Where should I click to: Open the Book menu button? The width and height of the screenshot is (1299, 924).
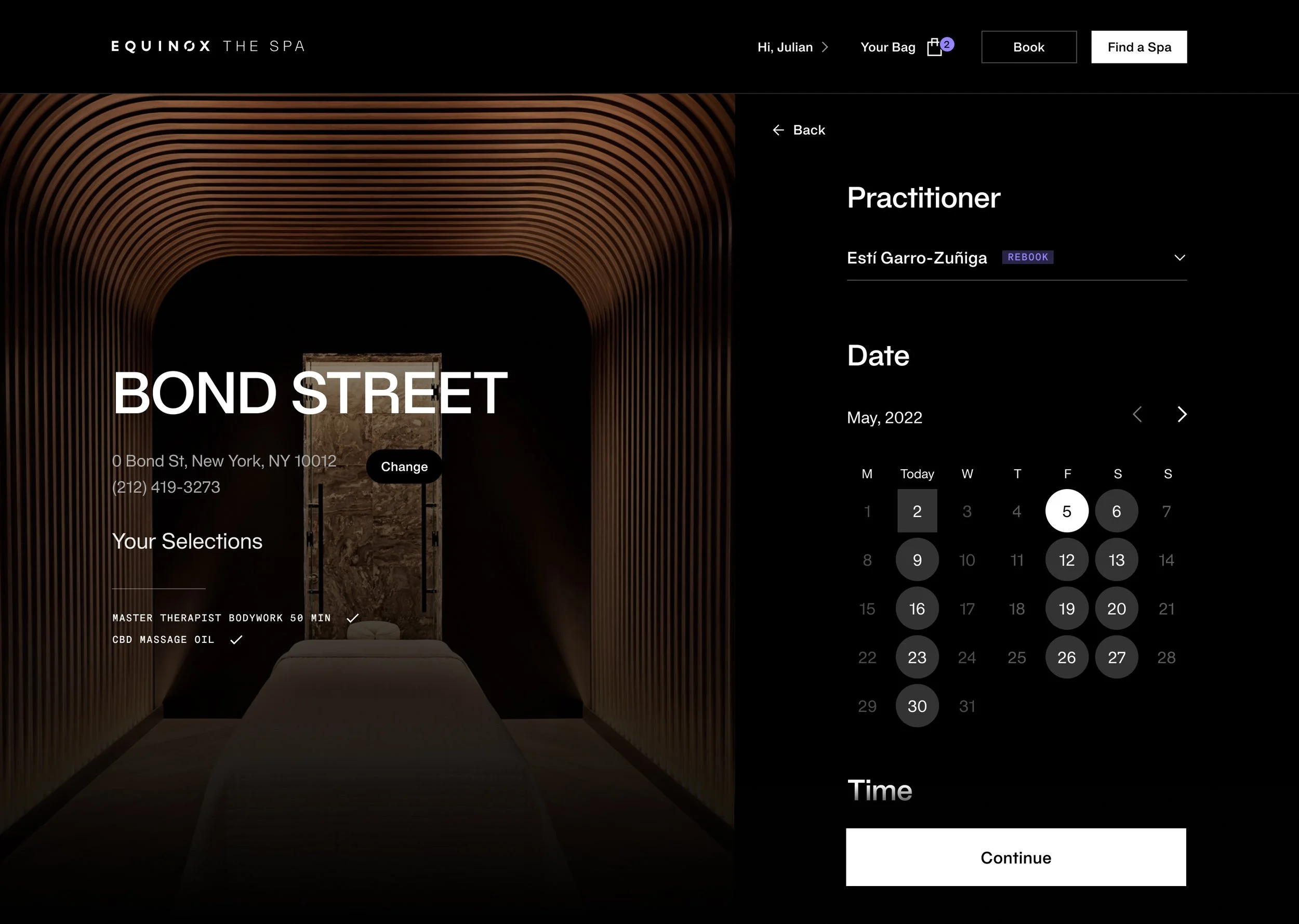pyautogui.click(x=1028, y=47)
